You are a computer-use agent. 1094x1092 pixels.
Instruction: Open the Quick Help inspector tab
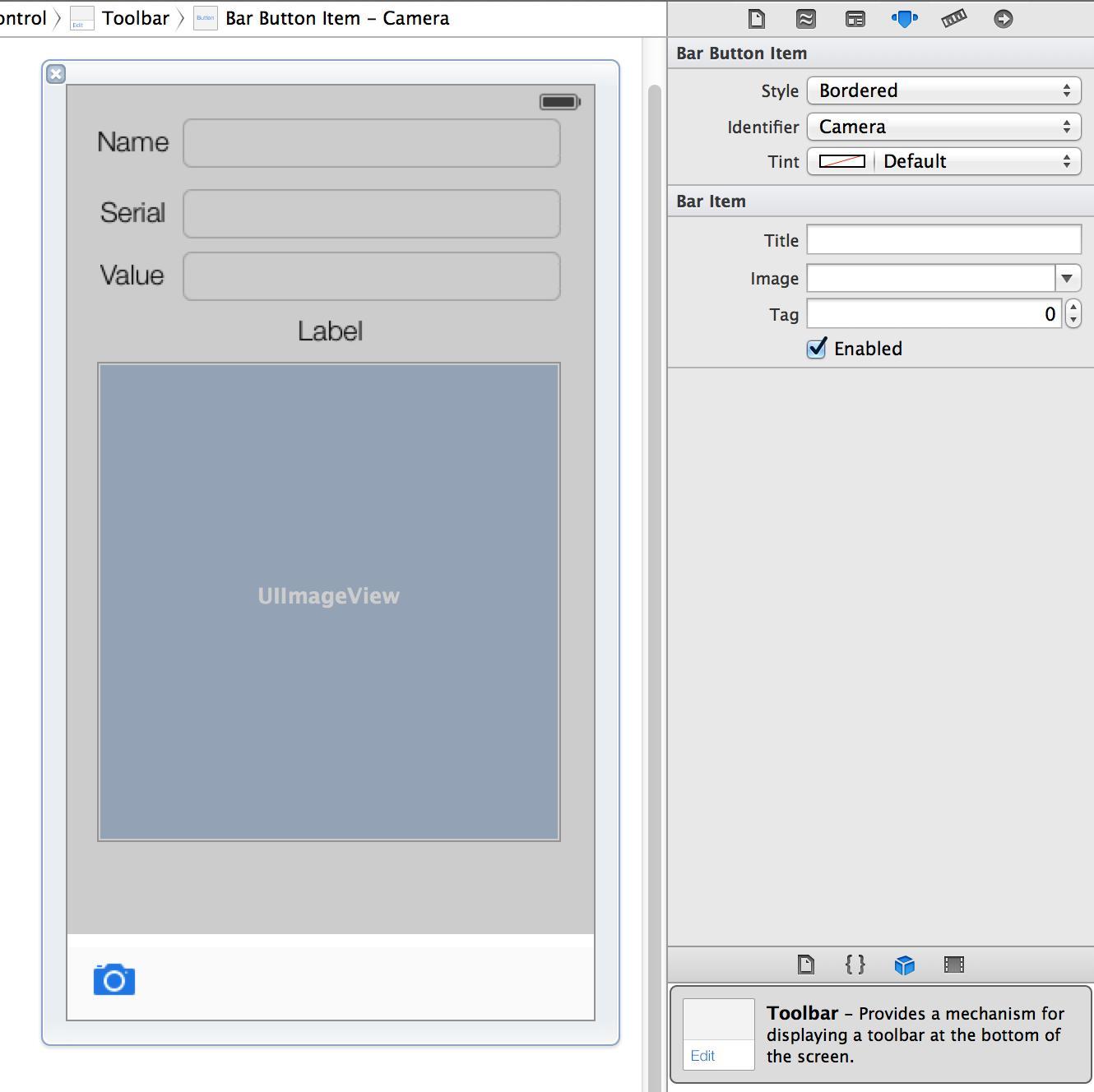click(x=806, y=18)
